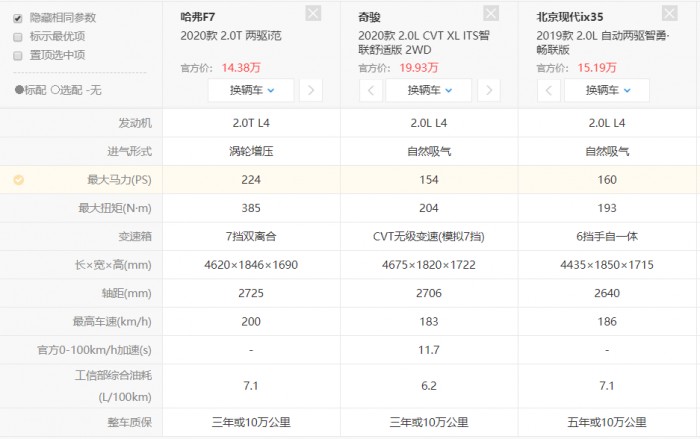Click left arrow in 奇骏 column

pyautogui.click(x=371, y=90)
